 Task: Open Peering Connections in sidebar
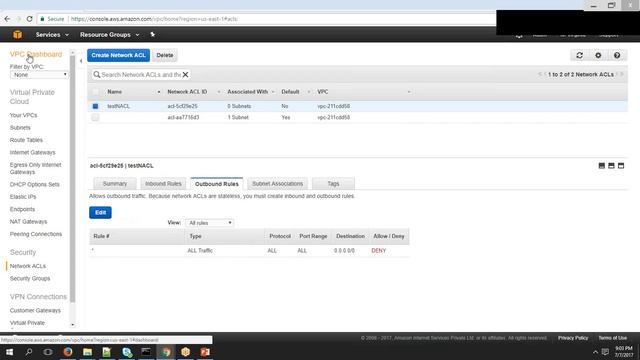click(x=36, y=234)
